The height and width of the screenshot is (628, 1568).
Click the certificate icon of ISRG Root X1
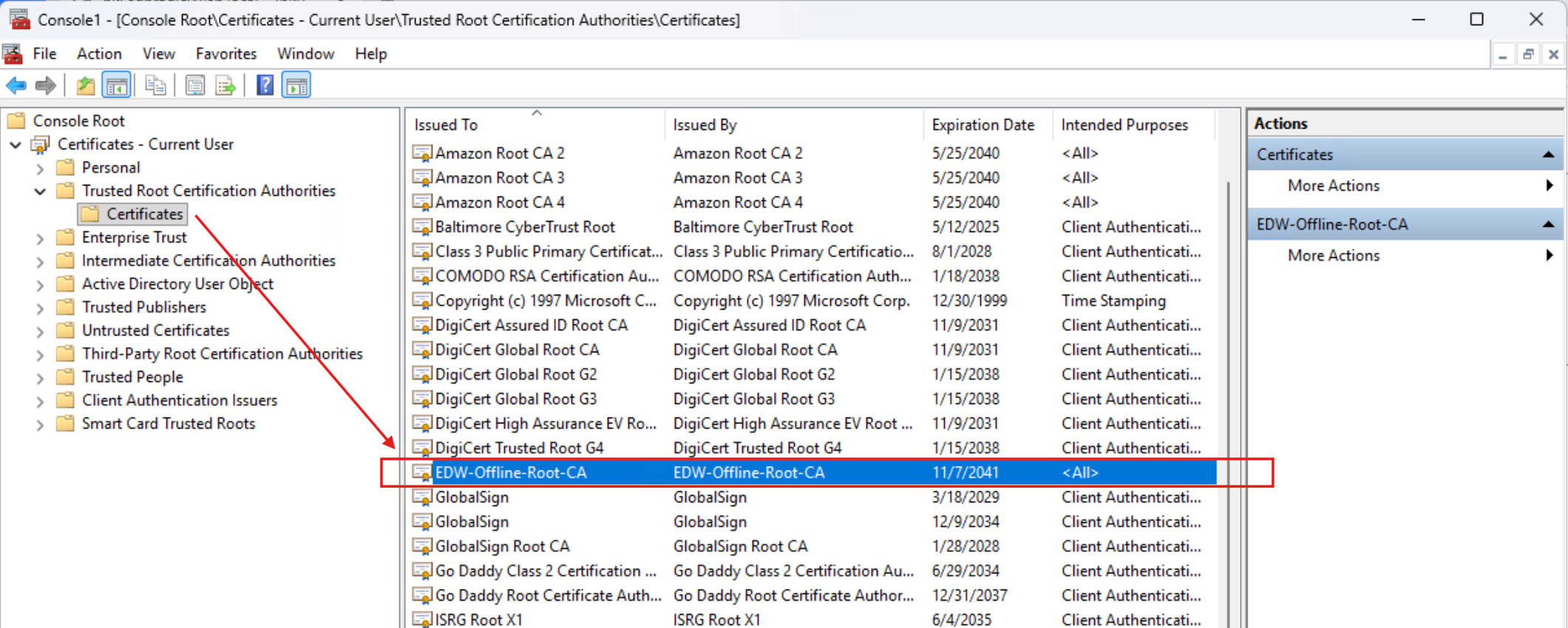[x=422, y=619]
